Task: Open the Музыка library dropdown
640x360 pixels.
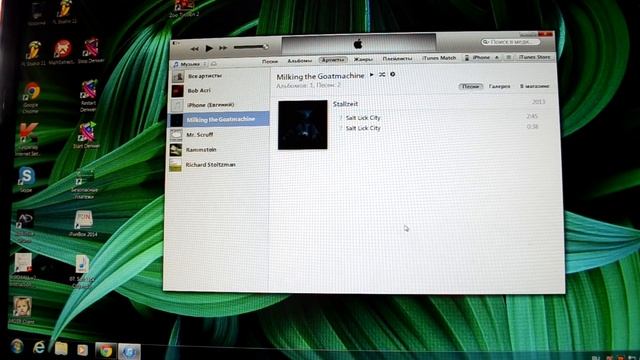Action: coord(190,64)
